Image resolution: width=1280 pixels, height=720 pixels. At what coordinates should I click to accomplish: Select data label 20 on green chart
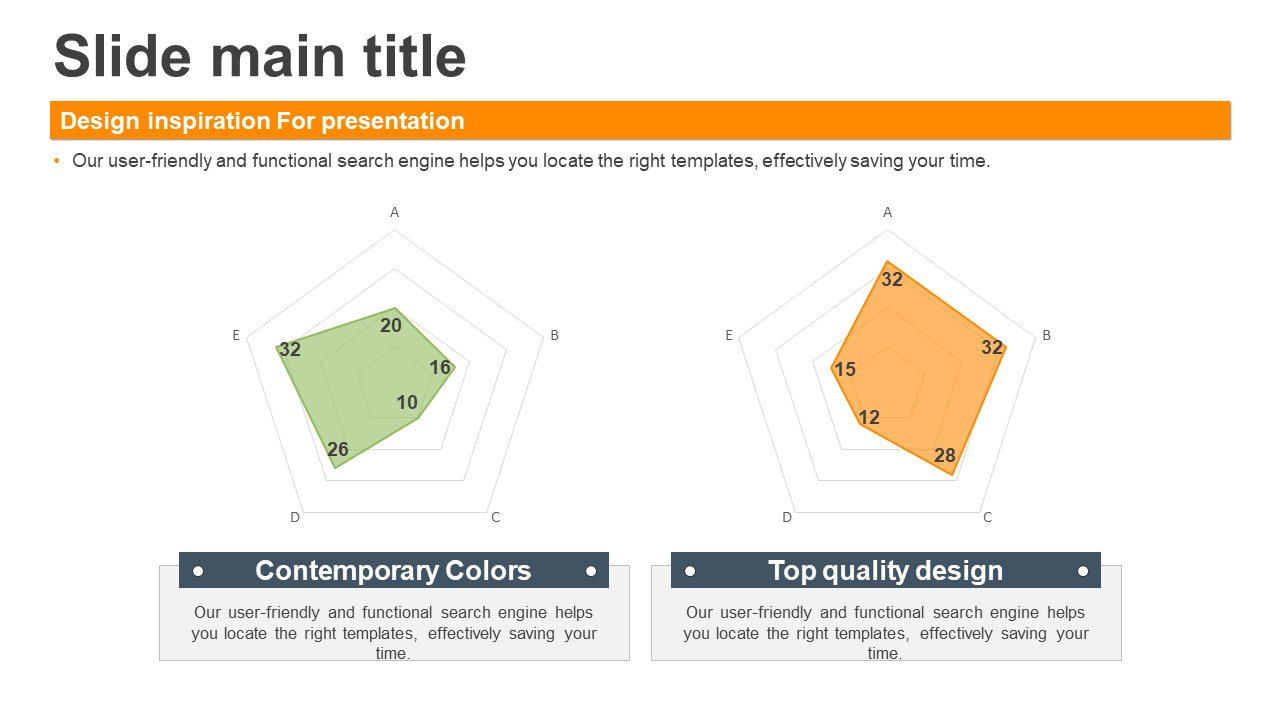click(391, 326)
